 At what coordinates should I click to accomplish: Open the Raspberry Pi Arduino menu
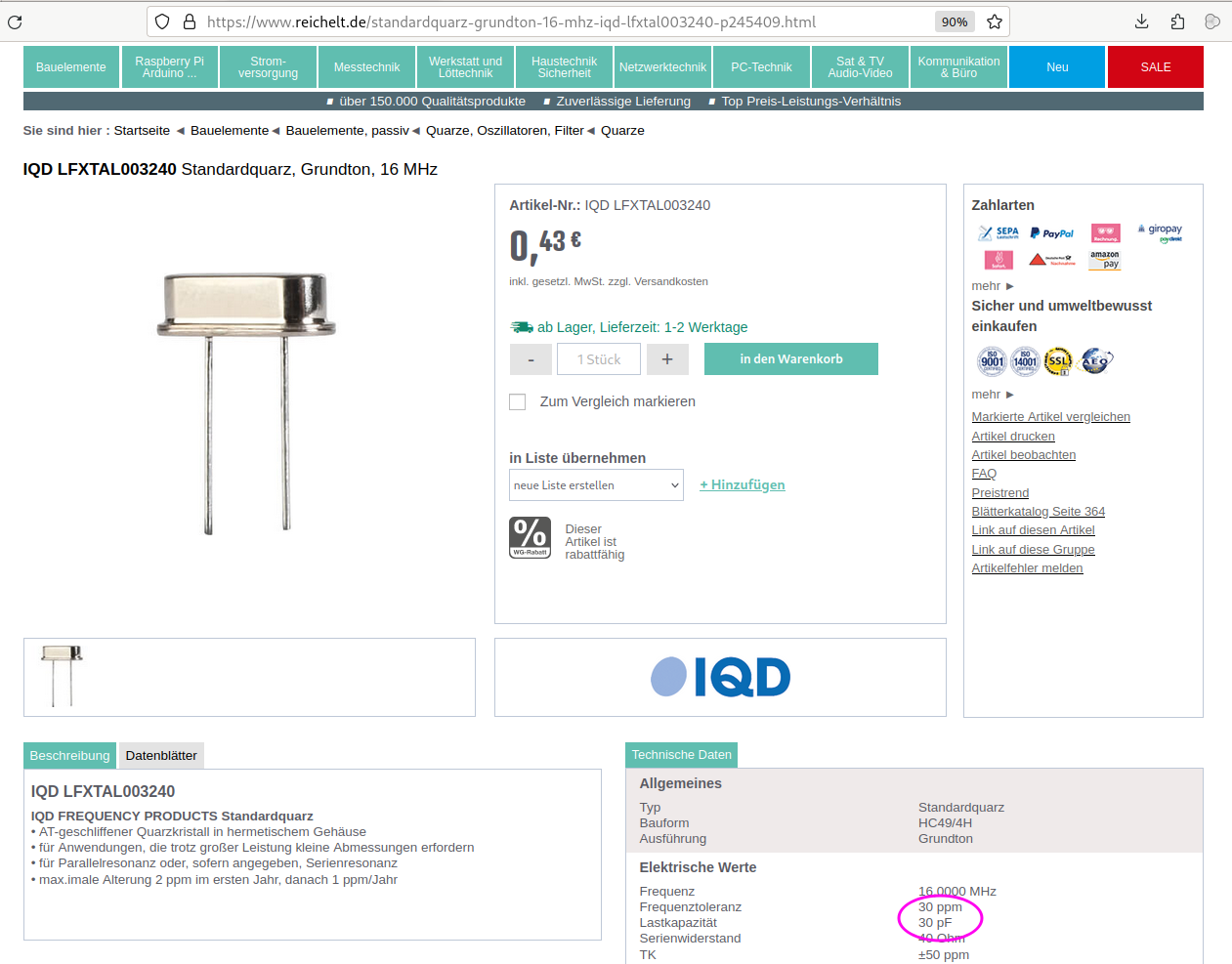170,67
